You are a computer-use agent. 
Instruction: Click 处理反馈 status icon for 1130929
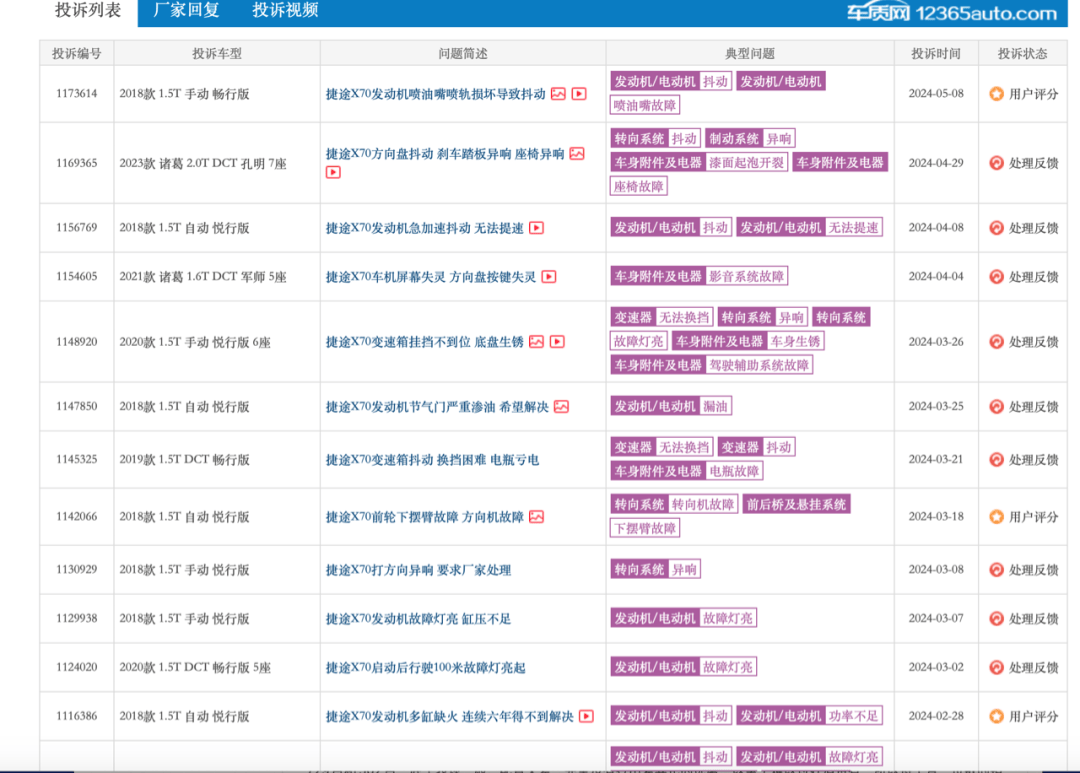click(x=997, y=570)
